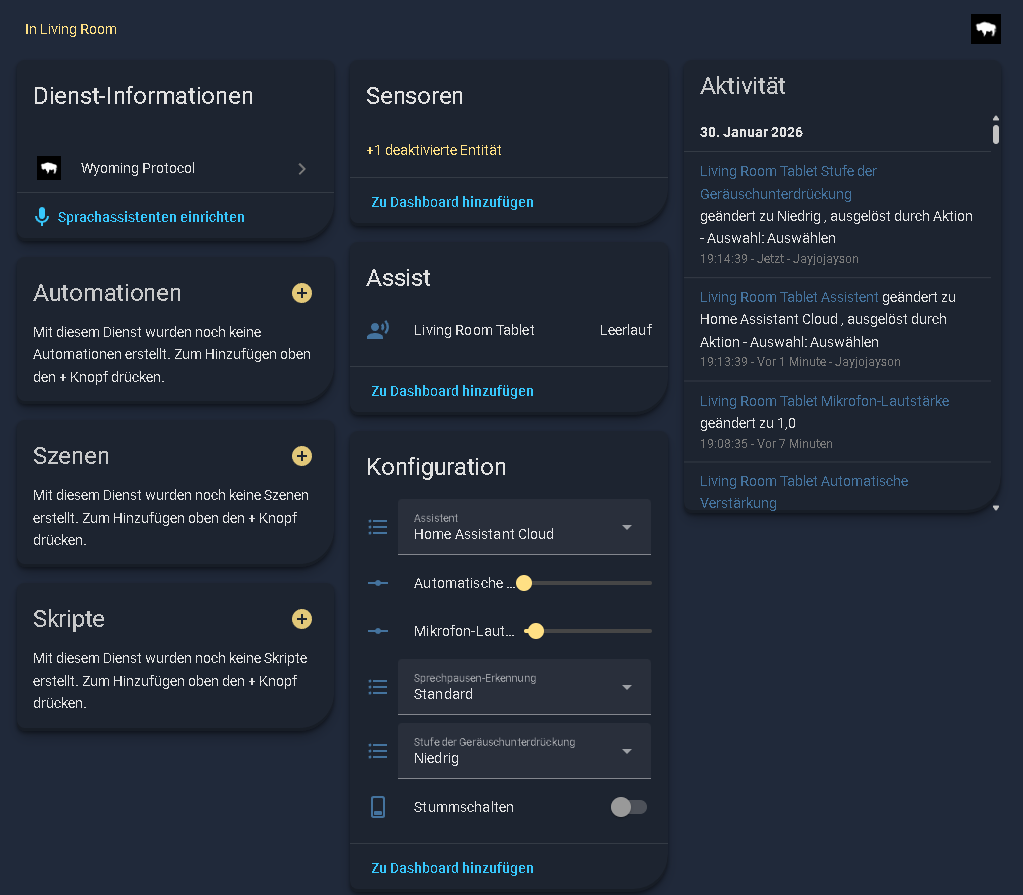Add a new scene with plus icon
This screenshot has width=1023, height=895.
coord(302,456)
